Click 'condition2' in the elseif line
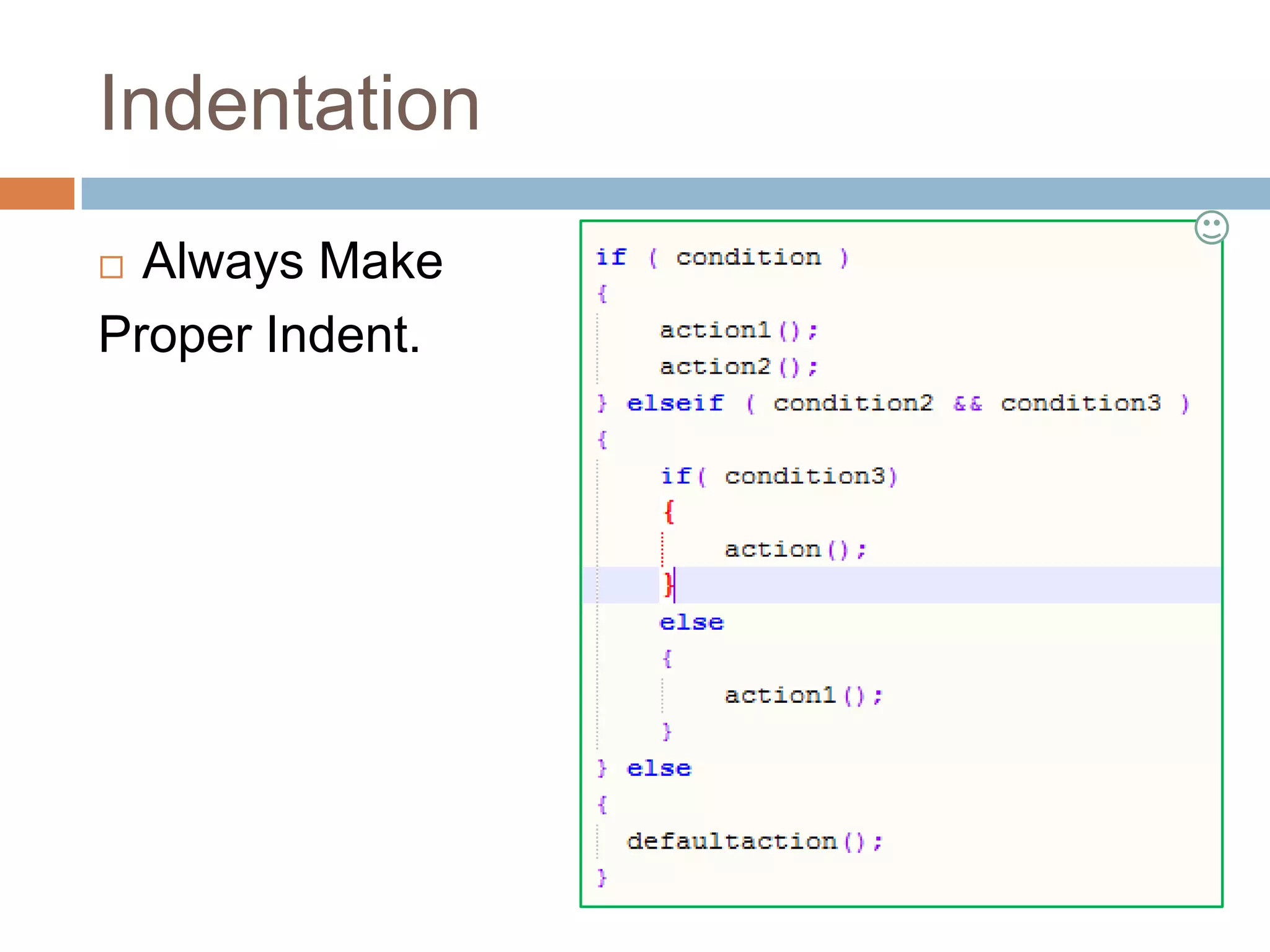Image resolution: width=1270 pixels, height=952 pixels. [853, 403]
